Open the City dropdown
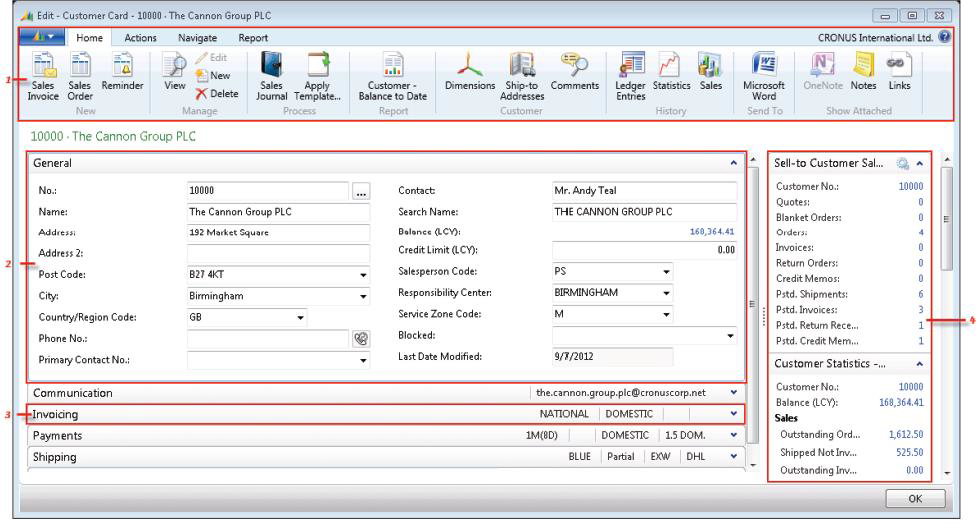The height and width of the screenshot is (525, 979). click(x=363, y=296)
